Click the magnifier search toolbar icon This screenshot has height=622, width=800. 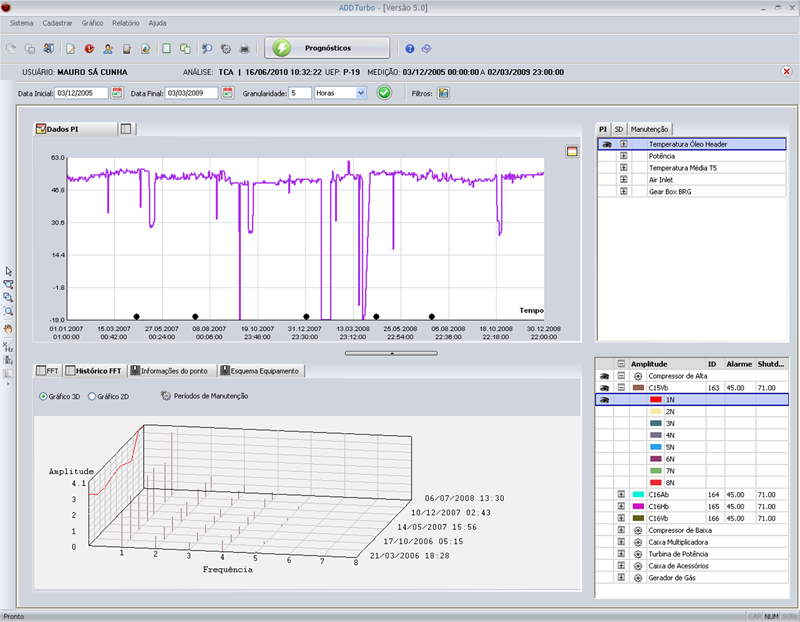coord(207,48)
